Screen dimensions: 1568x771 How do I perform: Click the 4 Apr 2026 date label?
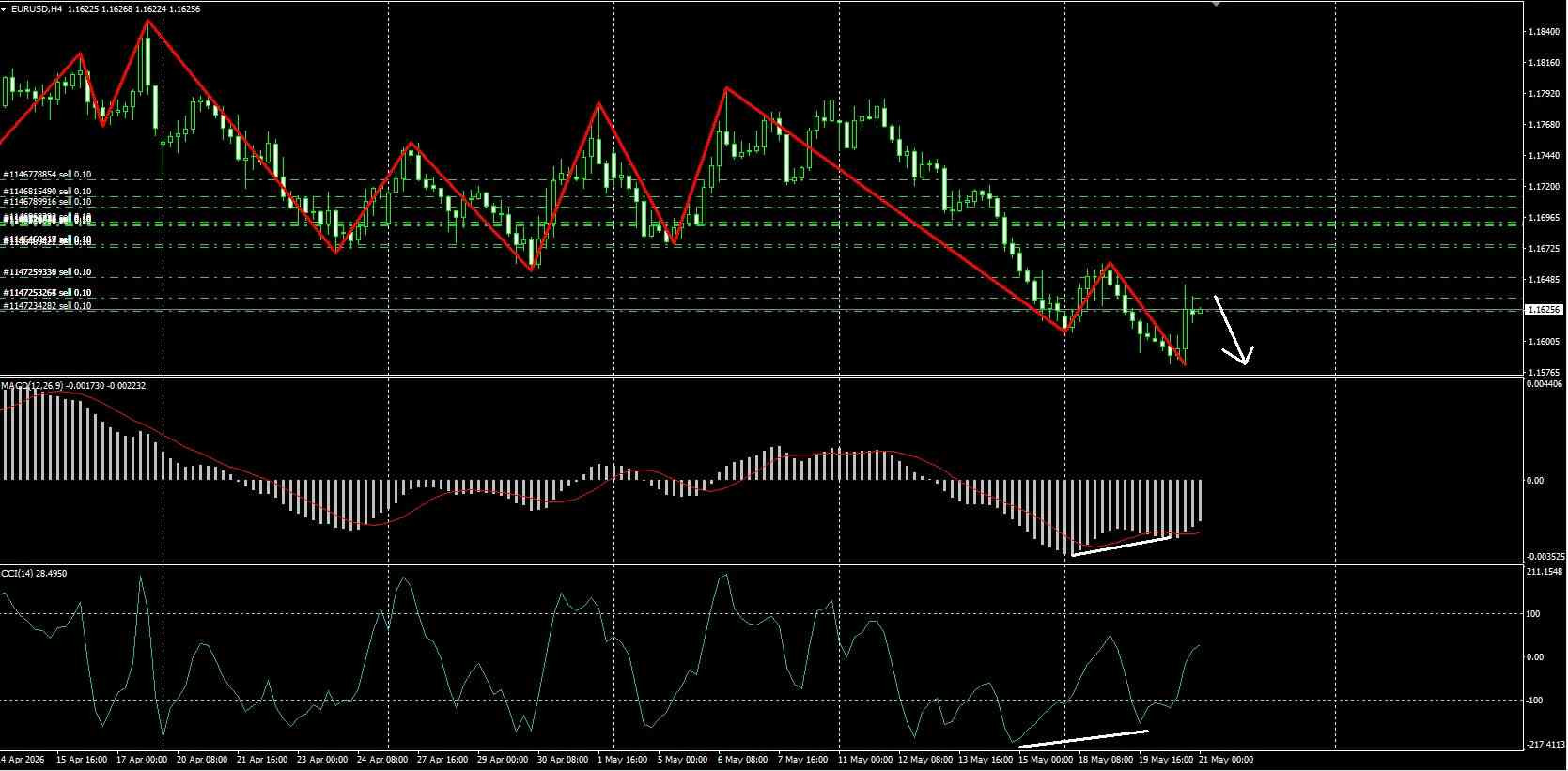[23, 759]
